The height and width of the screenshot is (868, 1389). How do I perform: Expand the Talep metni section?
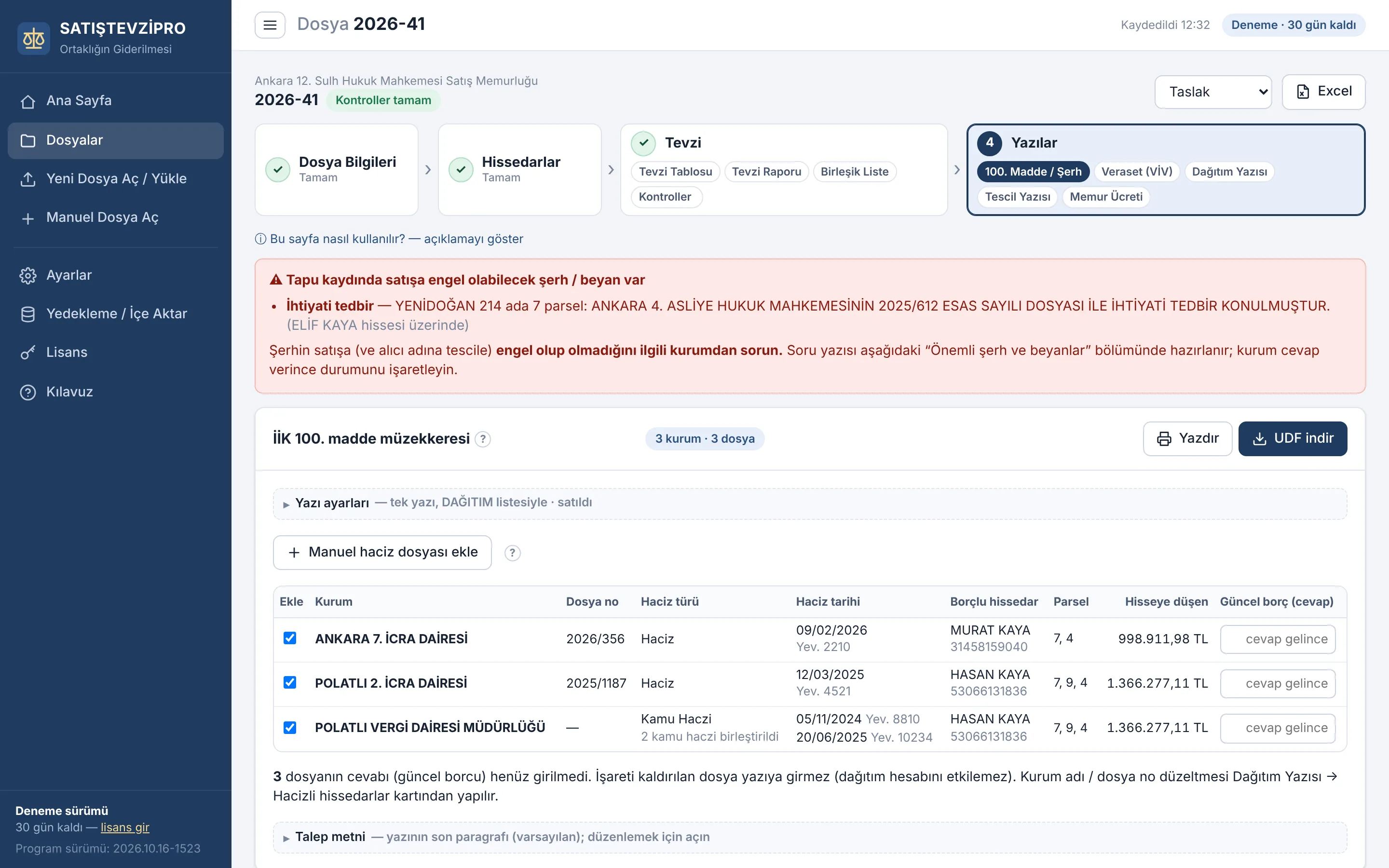click(x=810, y=838)
